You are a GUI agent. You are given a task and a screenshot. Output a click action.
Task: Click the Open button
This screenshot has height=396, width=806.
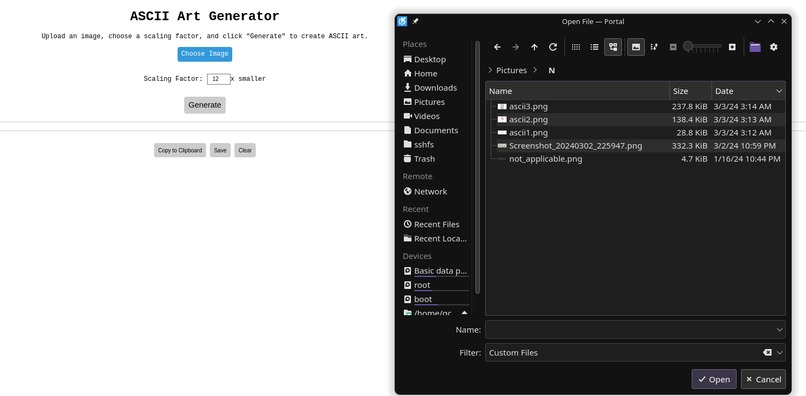[x=713, y=379]
